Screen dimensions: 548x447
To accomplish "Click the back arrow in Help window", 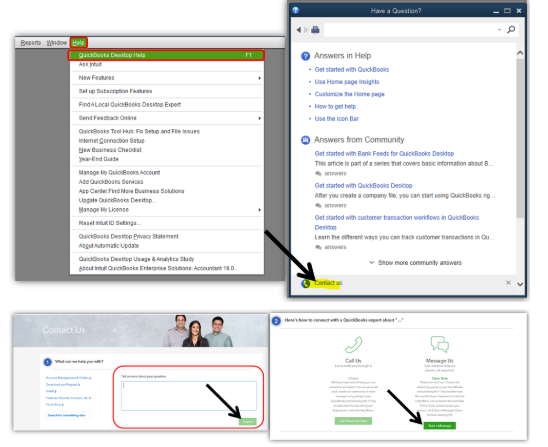I will (298, 30).
